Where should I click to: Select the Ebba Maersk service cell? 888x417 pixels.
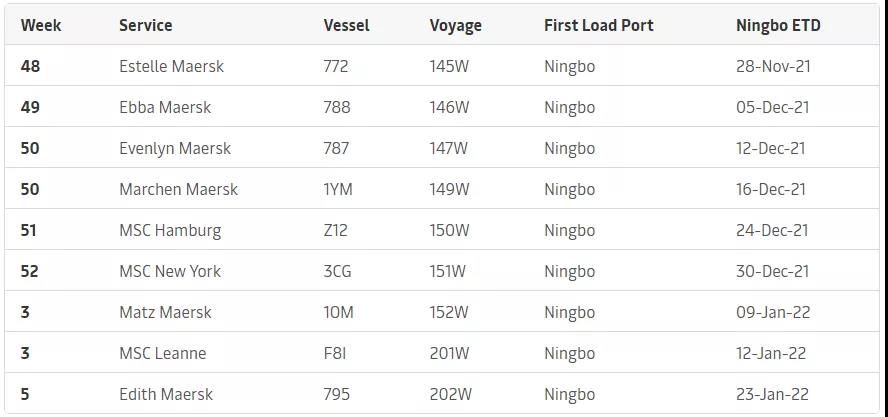[165, 107]
